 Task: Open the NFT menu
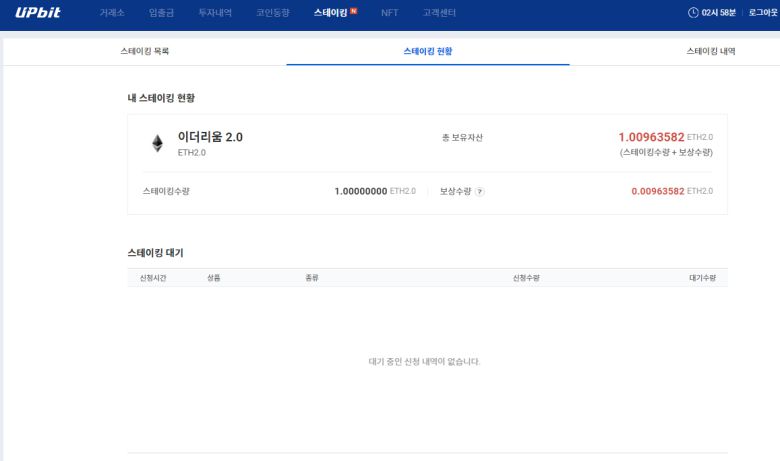390,13
